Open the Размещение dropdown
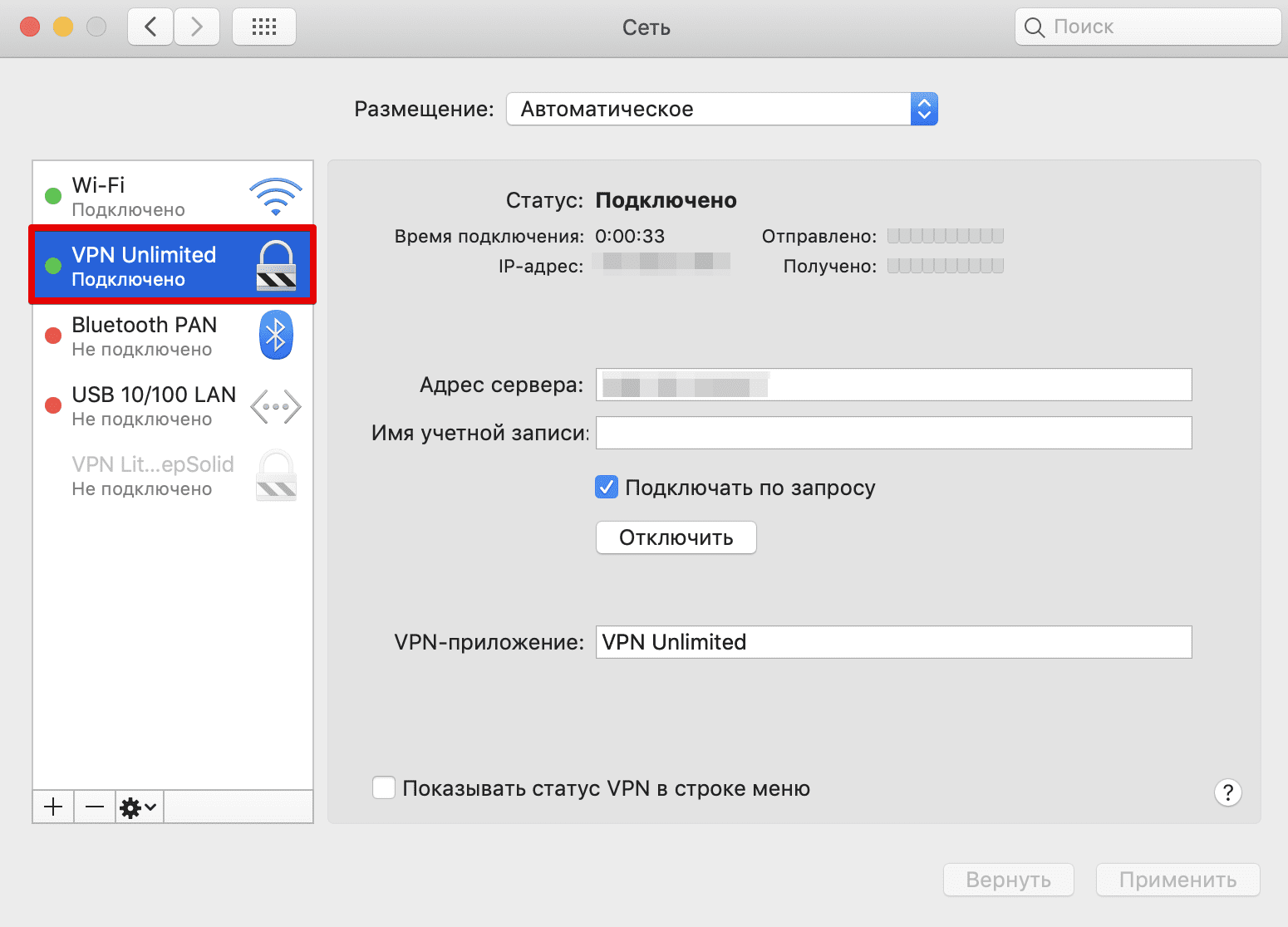Image resolution: width=1288 pixels, height=927 pixels. coord(721,109)
